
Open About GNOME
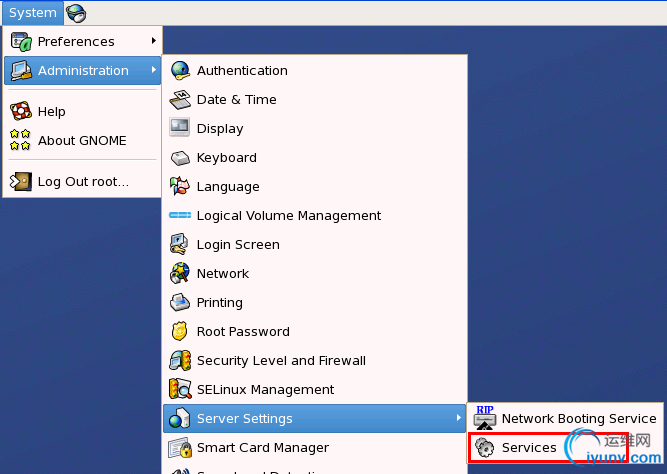[x=83, y=140]
